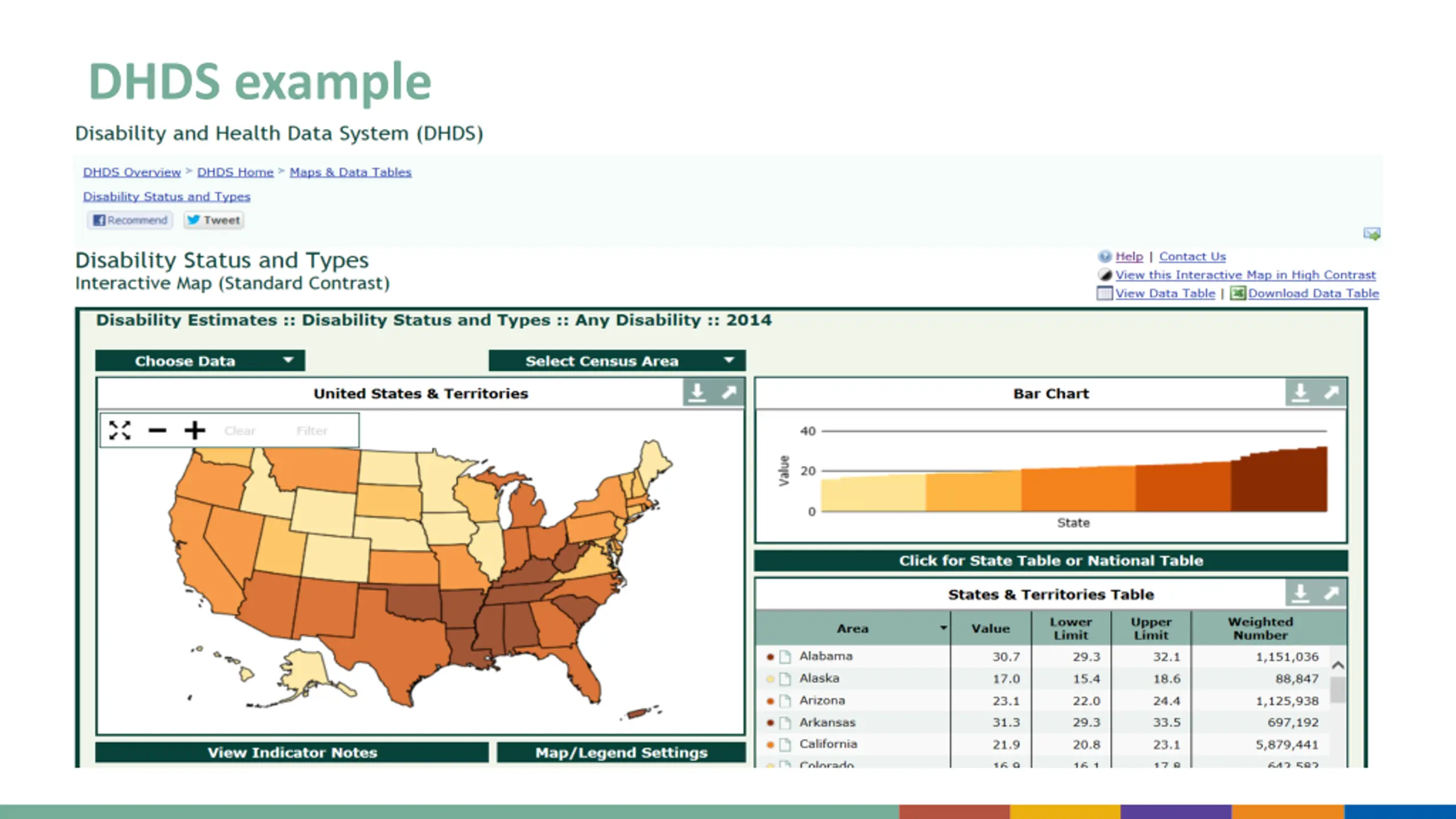
Task: Select Alaska on the map
Action: pyautogui.click(x=307, y=671)
